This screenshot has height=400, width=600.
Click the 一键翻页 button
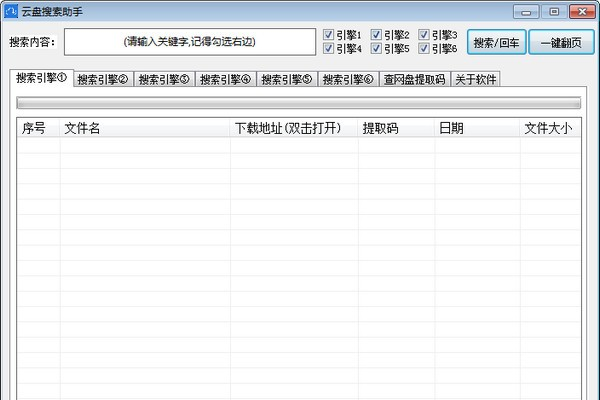click(561, 42)
